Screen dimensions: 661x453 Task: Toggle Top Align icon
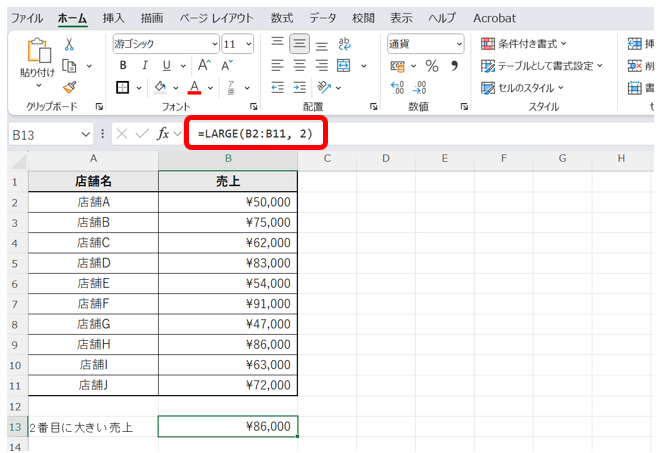pyautogui.click(x=277, y=42)
